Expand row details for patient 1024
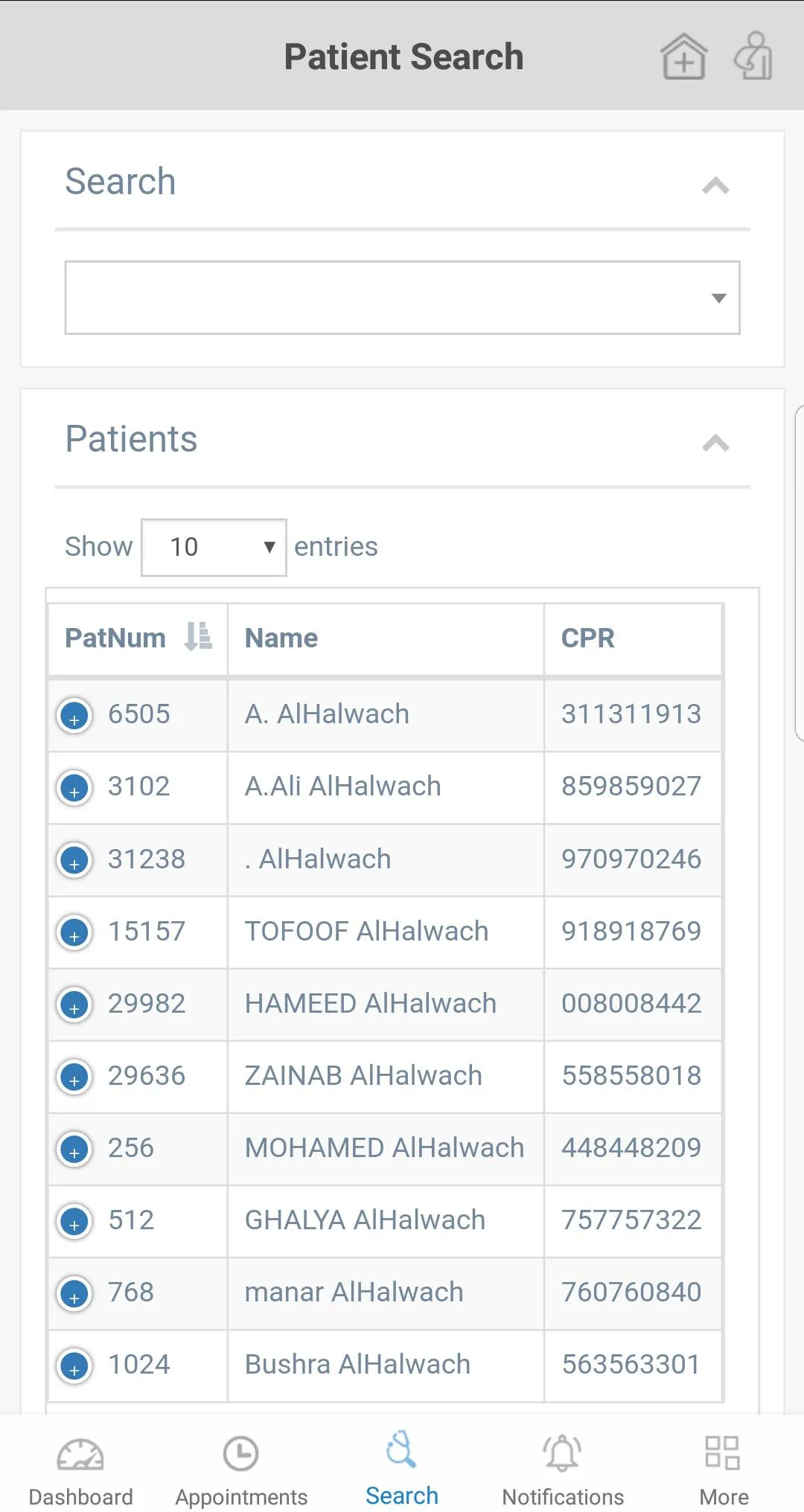 (74, 1366)
